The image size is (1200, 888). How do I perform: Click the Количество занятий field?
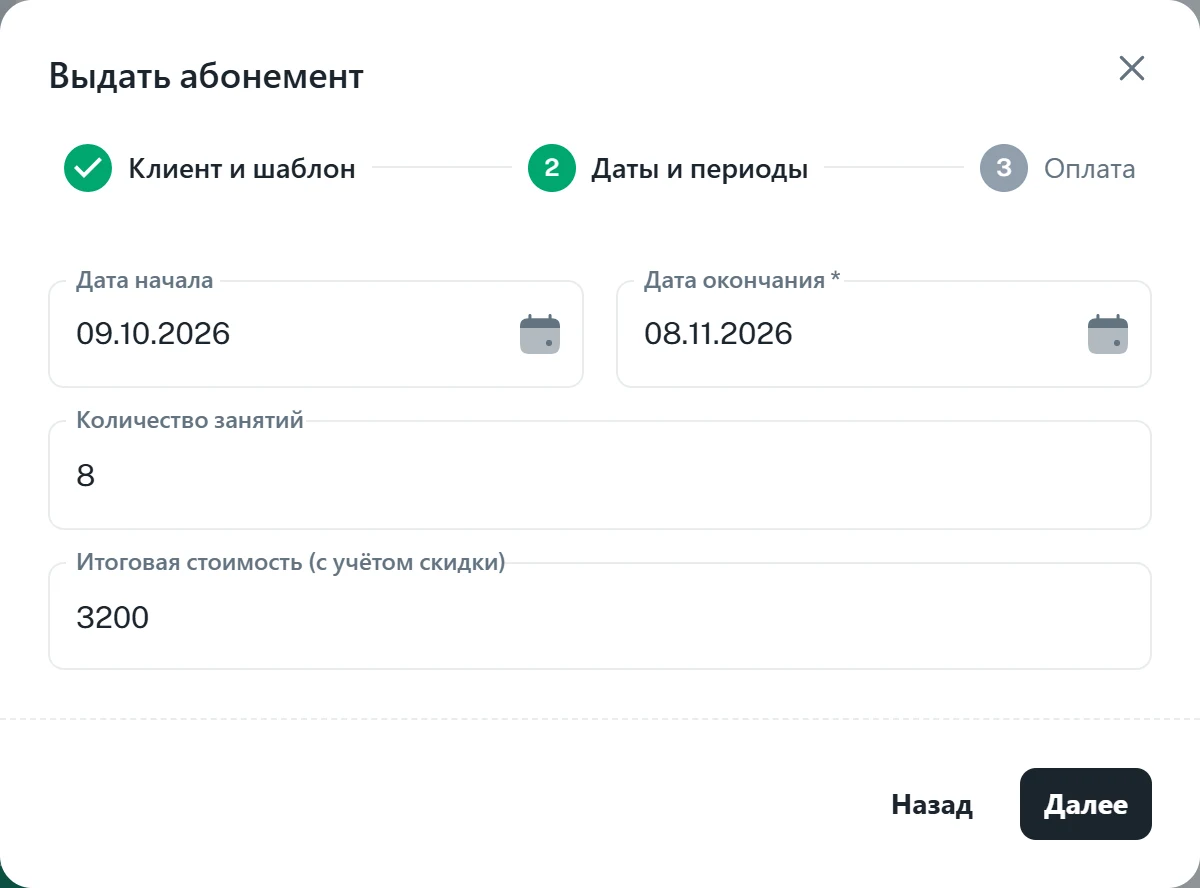coord(600,475)
